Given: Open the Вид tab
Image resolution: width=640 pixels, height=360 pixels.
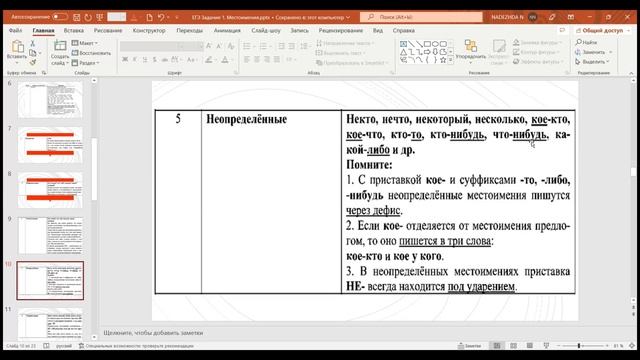Looking at the screenshot, I should (x=378, y=31).
